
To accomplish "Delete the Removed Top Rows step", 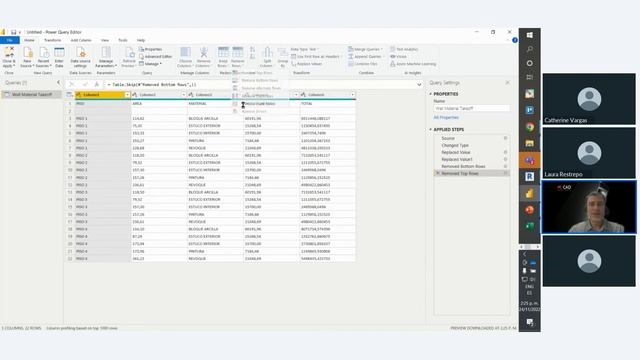I will (x=438, y=173).
